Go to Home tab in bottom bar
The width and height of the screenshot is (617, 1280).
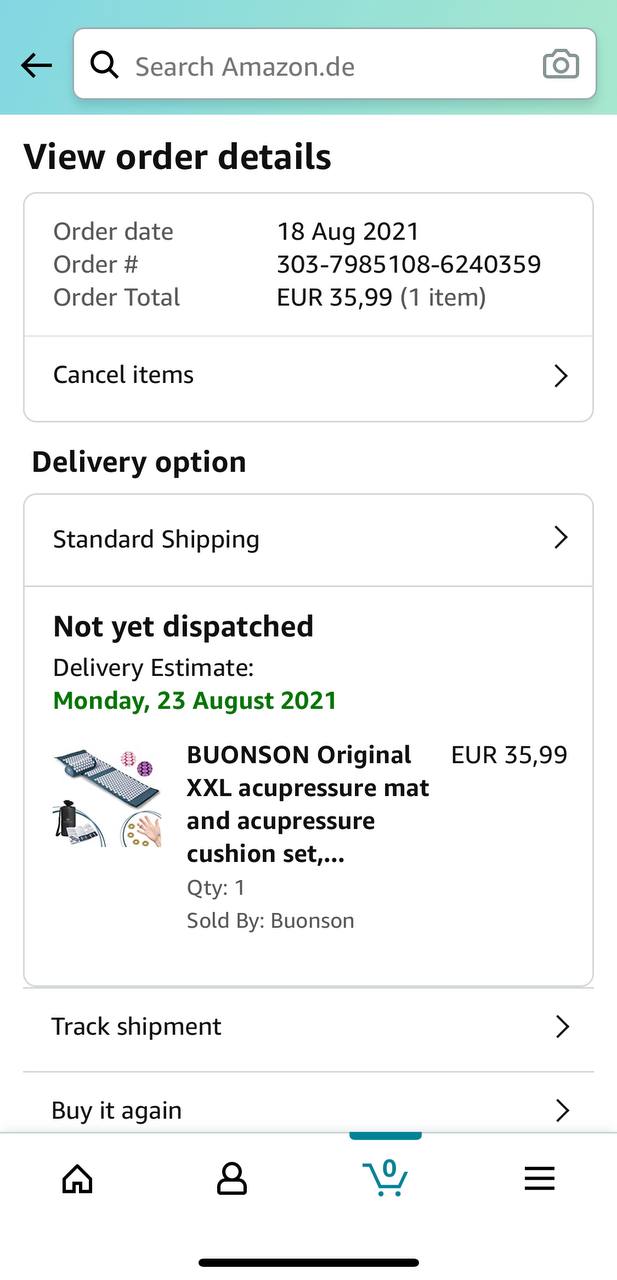[x=77, y=1180]
